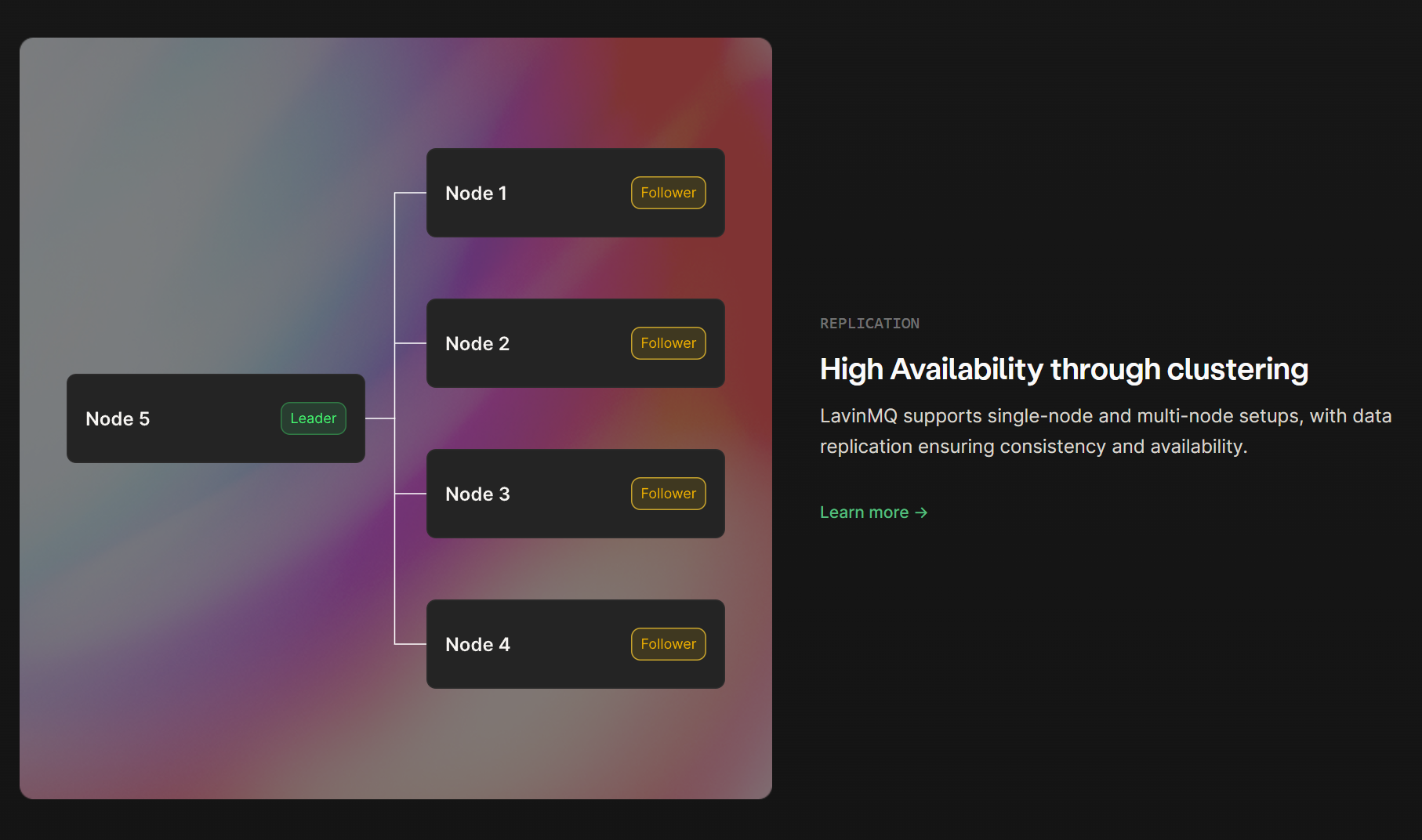Select the "Node 4" label text
Viewport: 1422px width, 840px height.
(477, 645)
